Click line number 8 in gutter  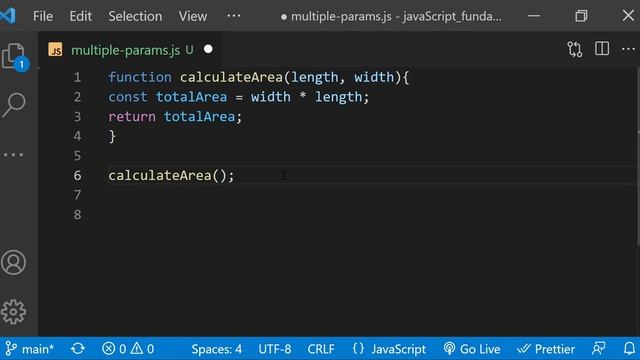pyautogui.click(x=77, y=215)
